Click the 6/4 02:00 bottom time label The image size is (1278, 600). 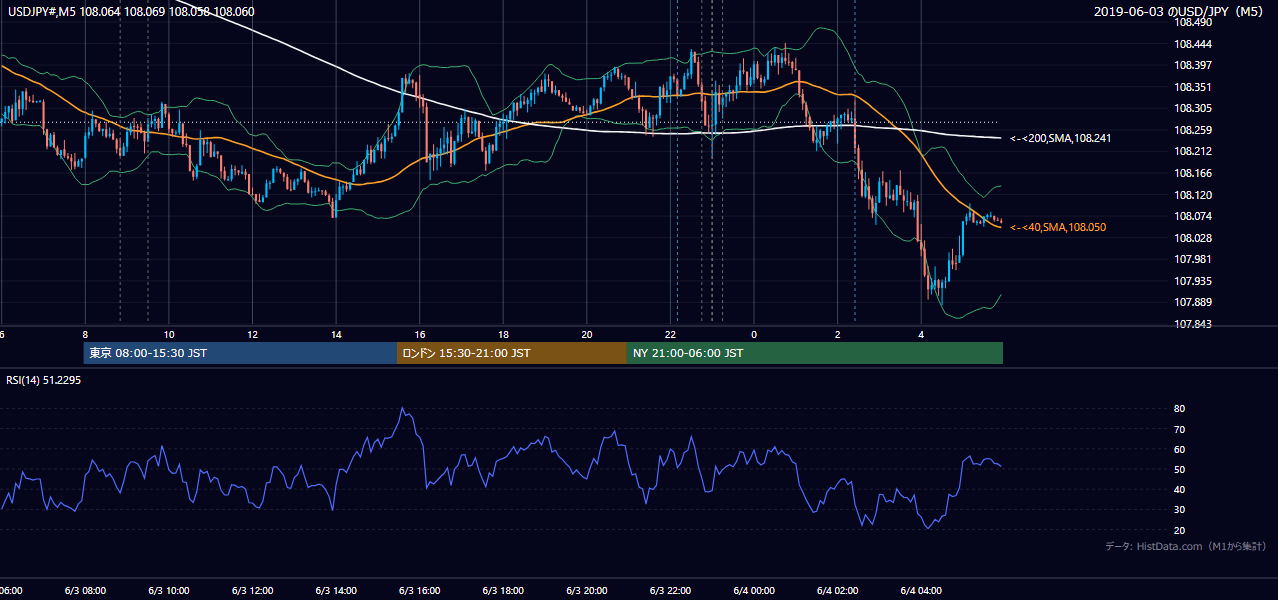pos(837,591)
